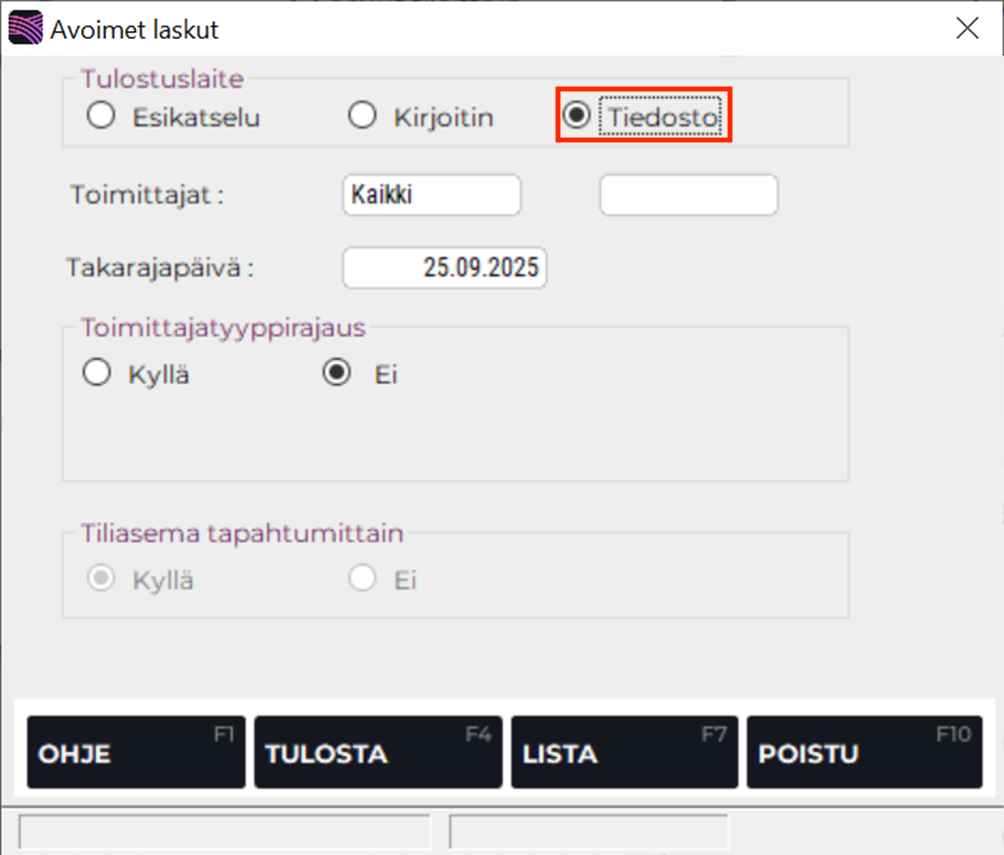This screenshot has height=855, width=1004.
Task: Click the right status bar field
Action: pyautogui.click(x=590, y=831)
